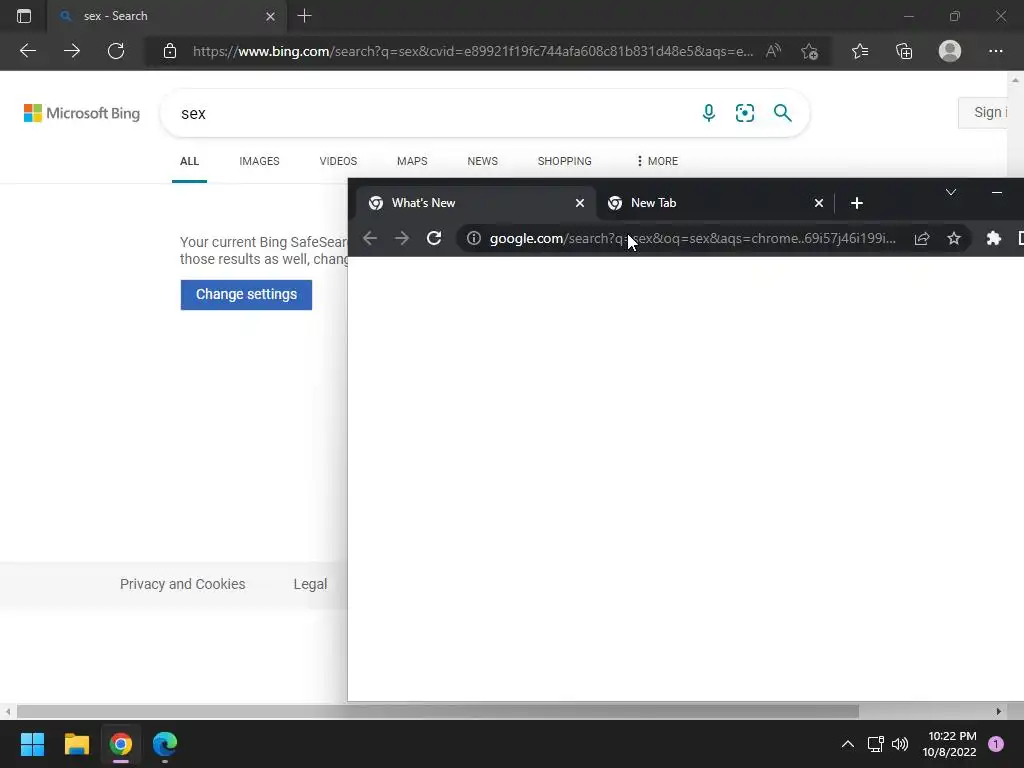Click Chrome back arrow
The height and width of the screenshot is (768, 1024).
click(x=370, y=238)
